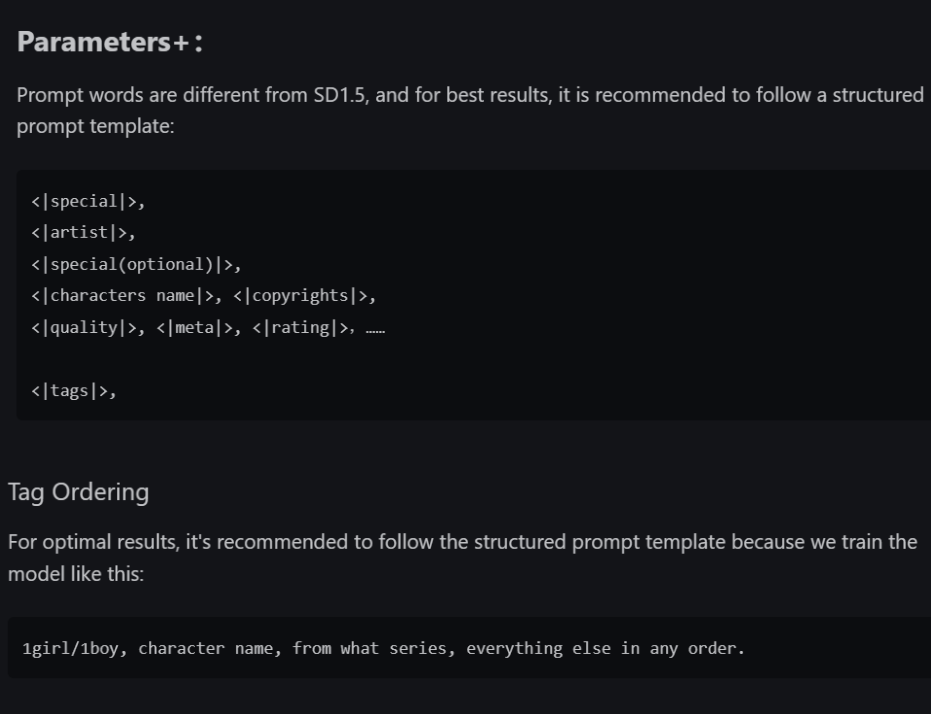Click the "<|characters name|>" token
The height and width of the screenshot is (714, 931).
coord(122,296)
